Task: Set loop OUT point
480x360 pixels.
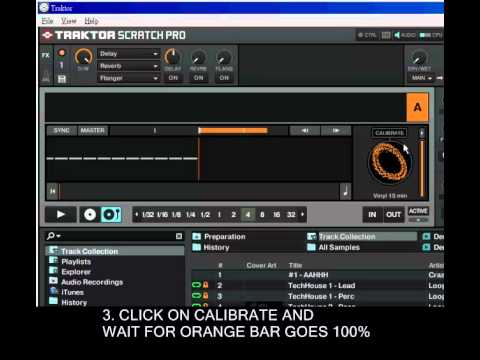Action: 393,215
